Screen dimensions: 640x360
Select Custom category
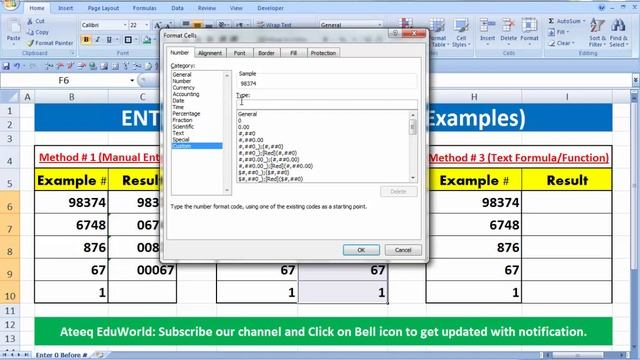[197, 146]
